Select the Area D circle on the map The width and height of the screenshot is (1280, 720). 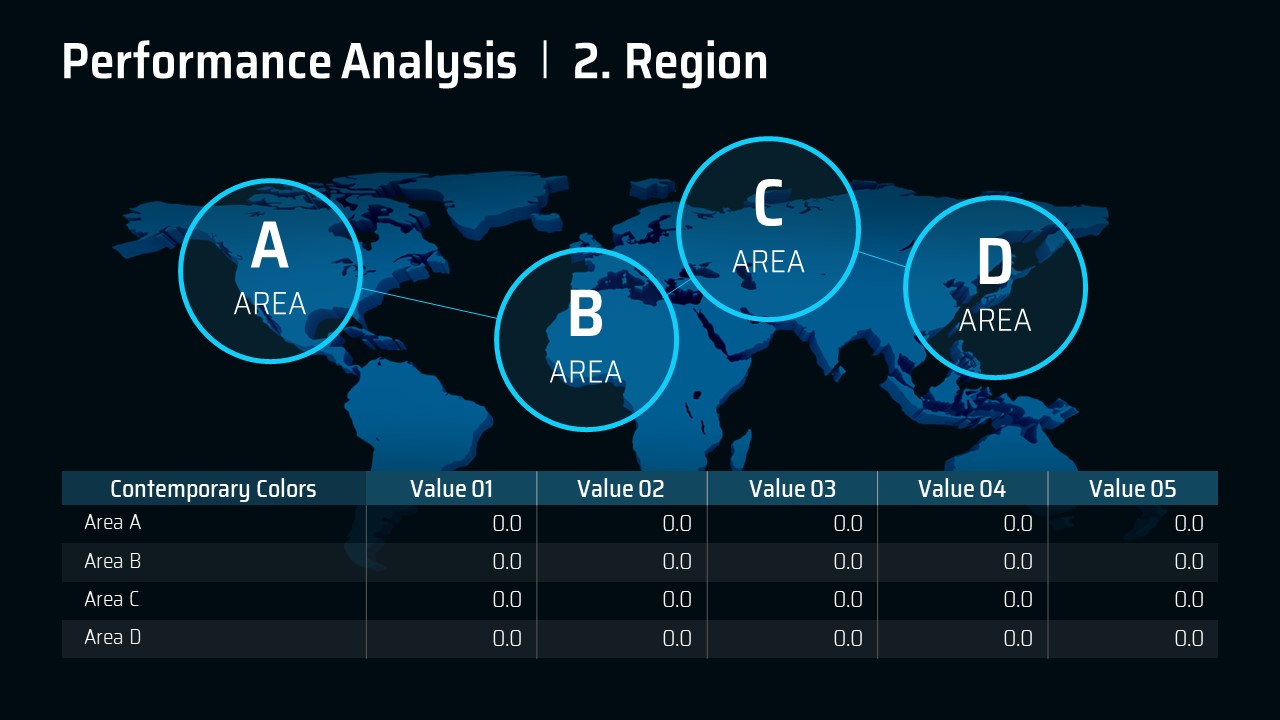(x=995, y=288)
